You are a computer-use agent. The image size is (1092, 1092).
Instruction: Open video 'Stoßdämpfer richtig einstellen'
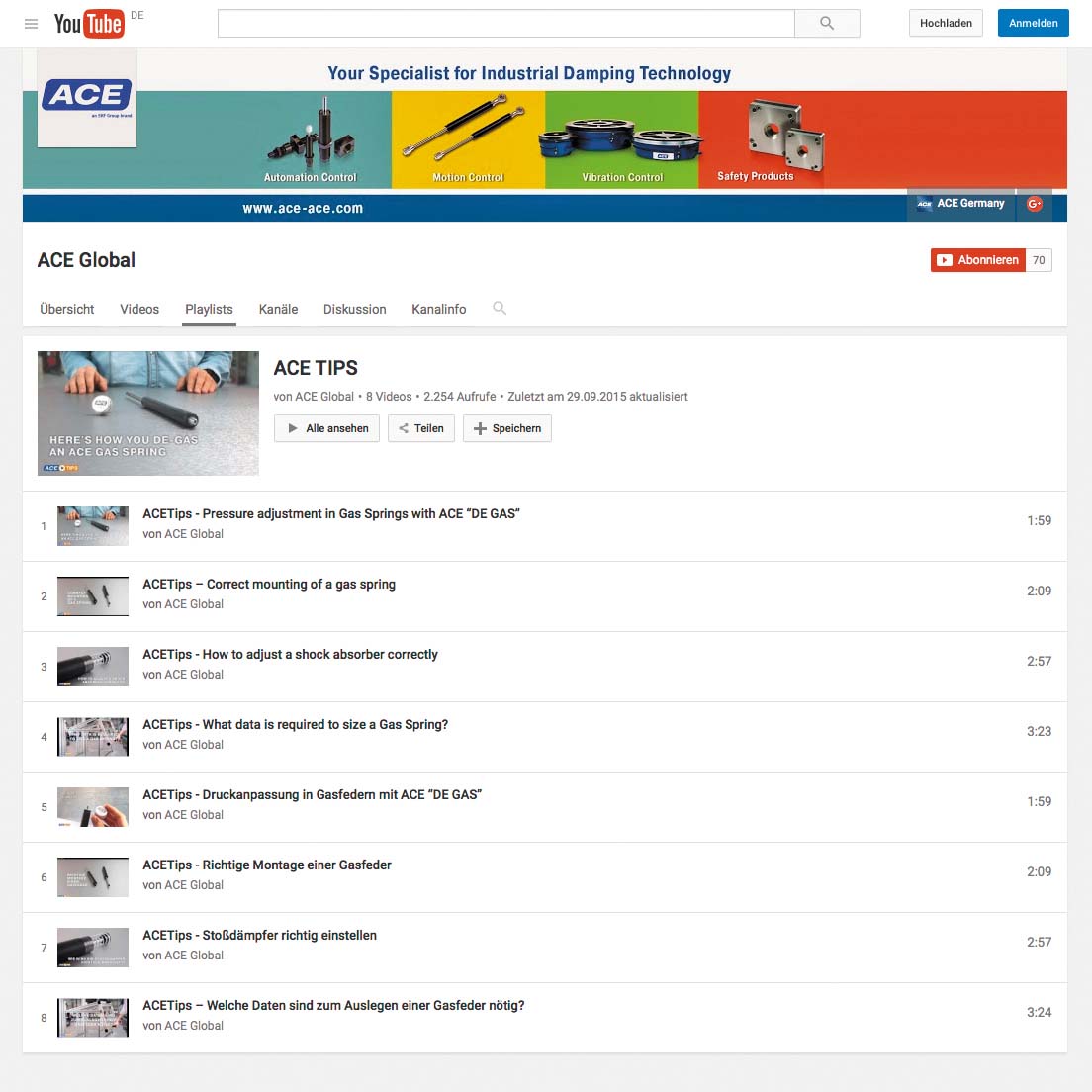tap(260, 936)
